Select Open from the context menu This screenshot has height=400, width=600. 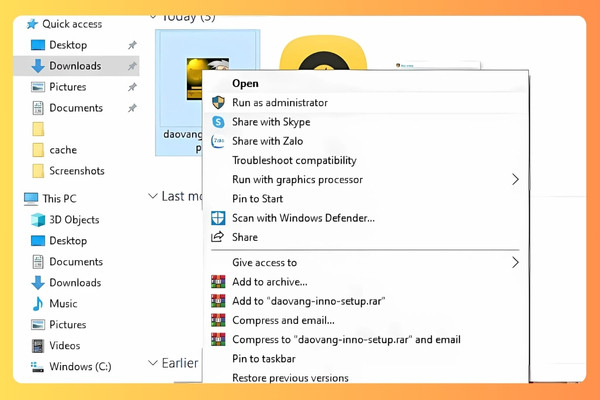tap(245, 83)
